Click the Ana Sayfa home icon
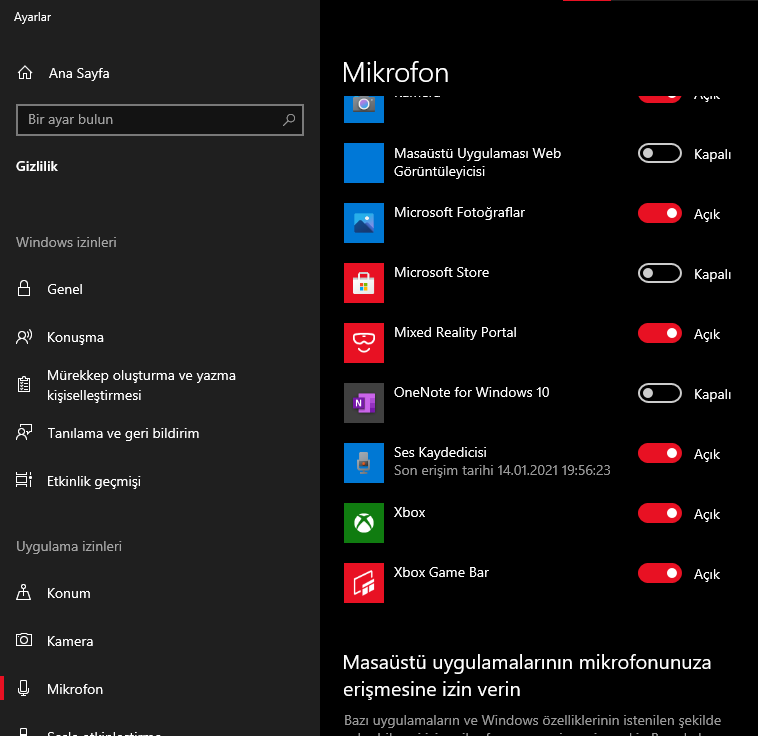Screen dimensions: 758x736 coord(25,73)
